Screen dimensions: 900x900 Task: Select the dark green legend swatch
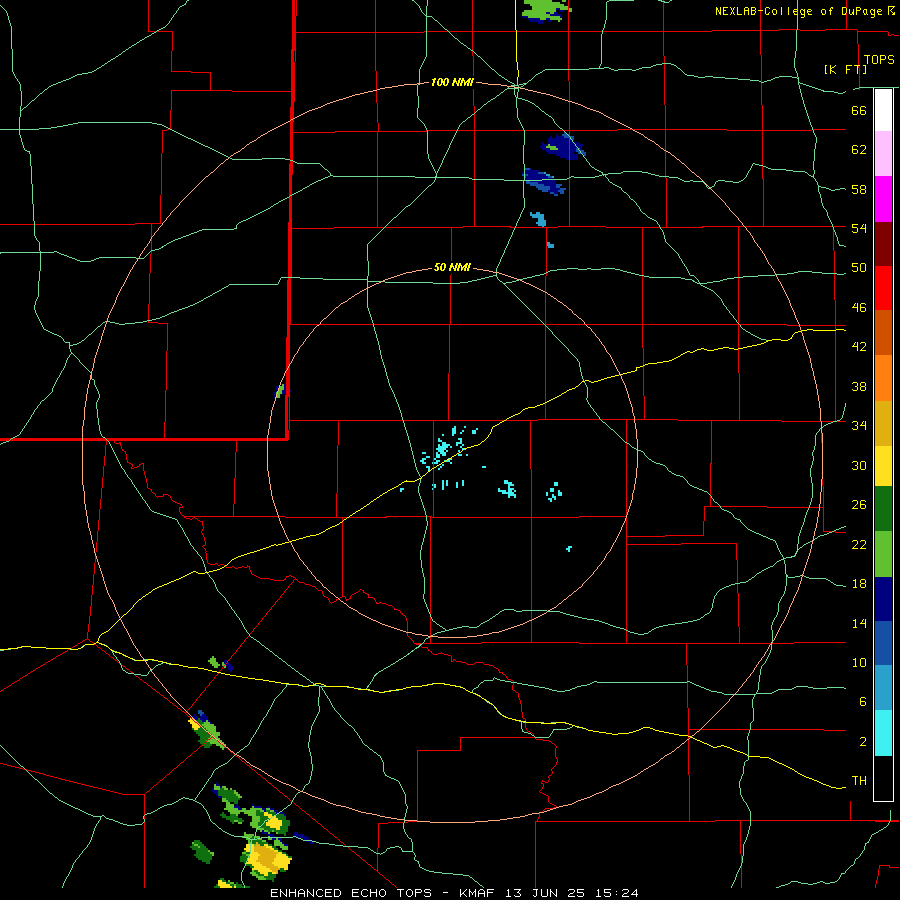[883, 509]
